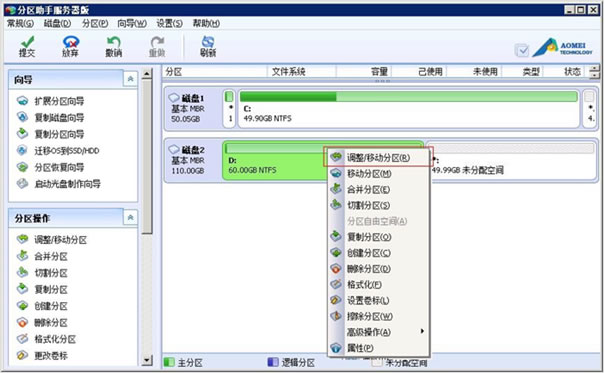
Task: Click the AOMEI Technology logo
Action: click(x=563, y=47)
